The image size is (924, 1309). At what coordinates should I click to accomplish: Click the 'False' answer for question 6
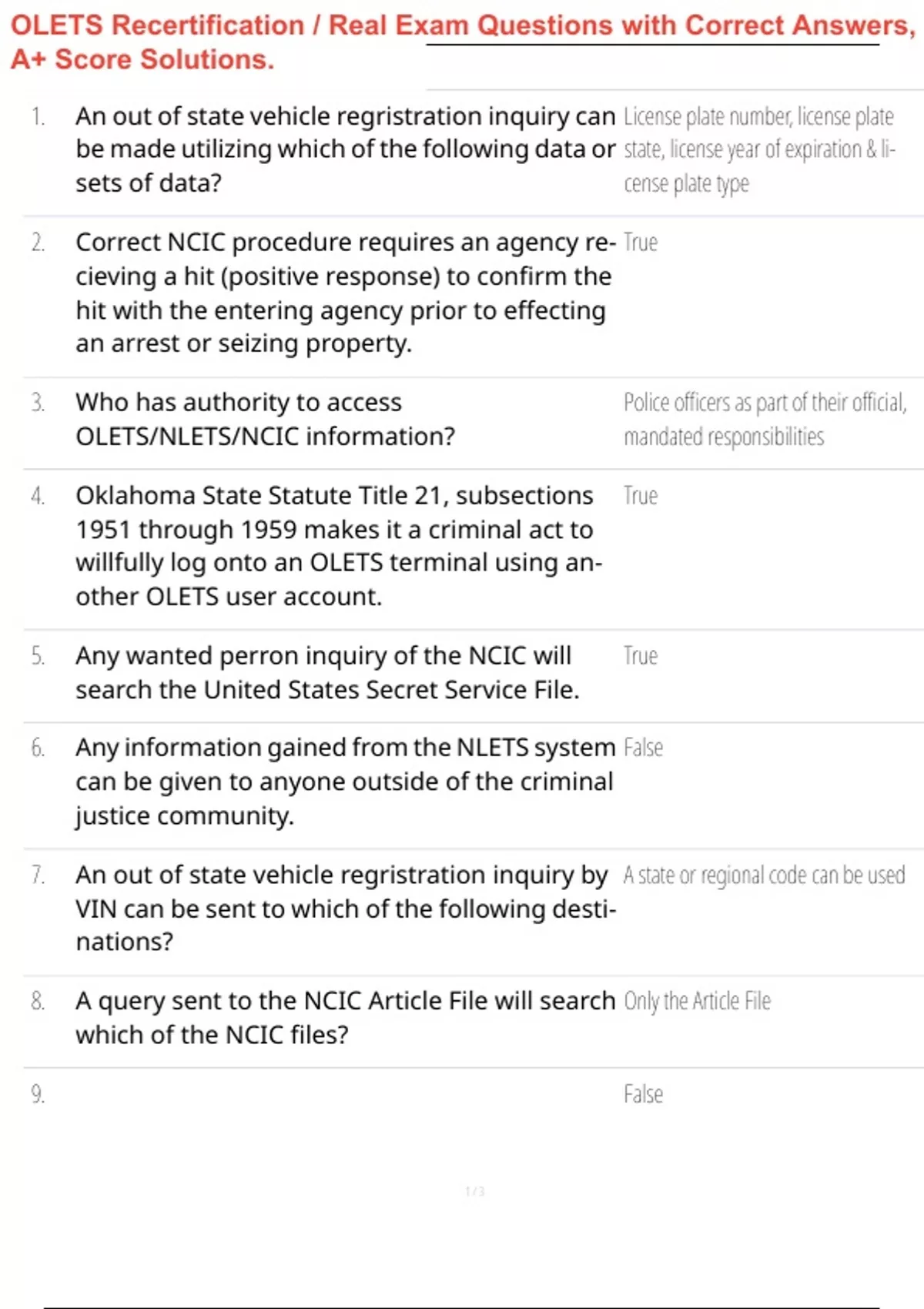643,748
